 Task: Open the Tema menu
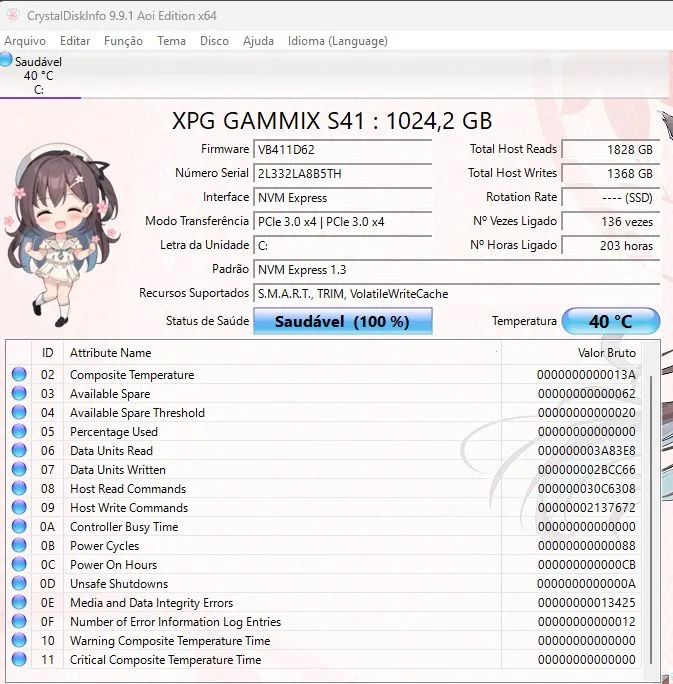[x=171, y=41]
